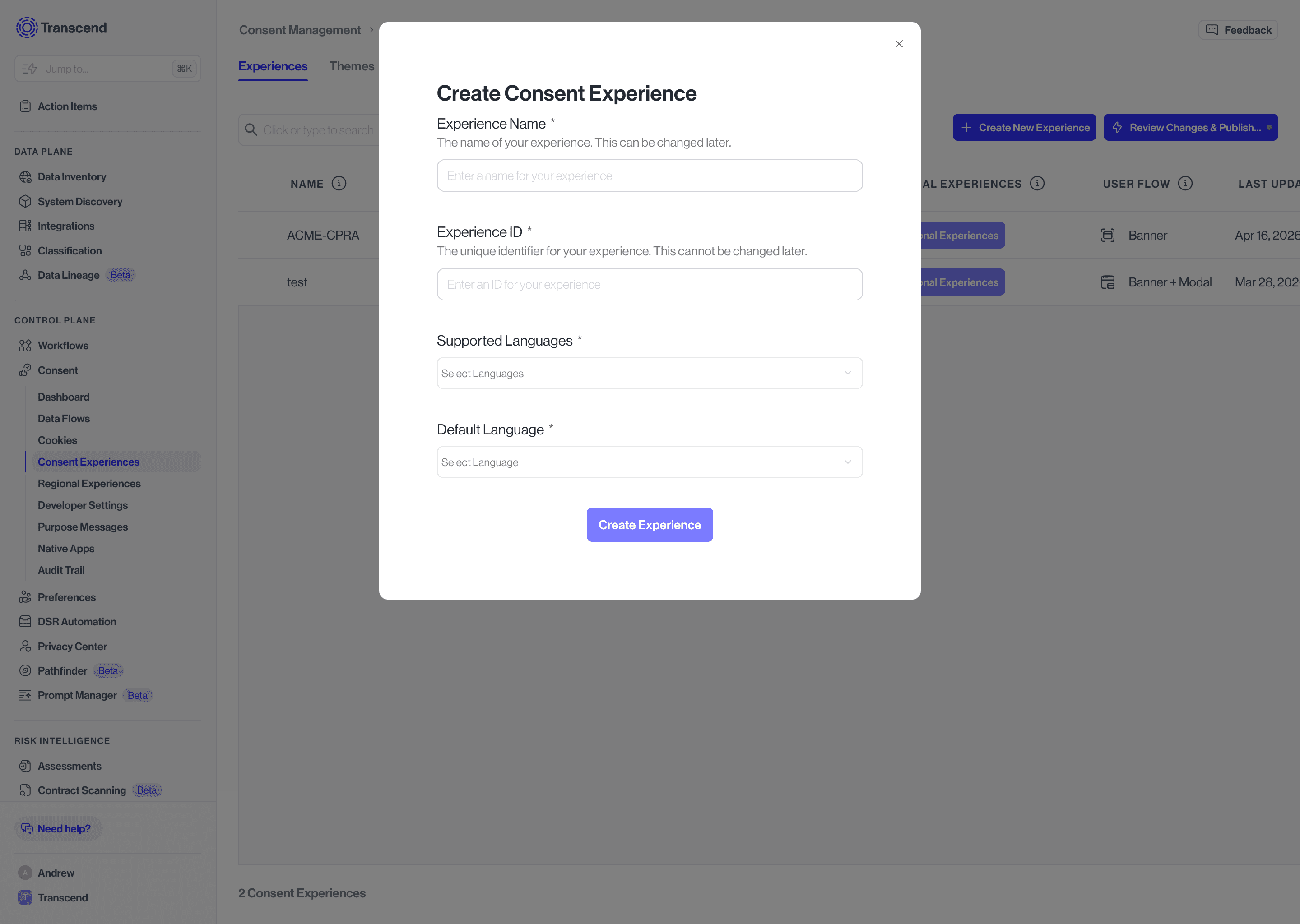Viewport: 1300px width, 924px height.
Task: Click the DSR Automation icon
Action: point(25,621)
